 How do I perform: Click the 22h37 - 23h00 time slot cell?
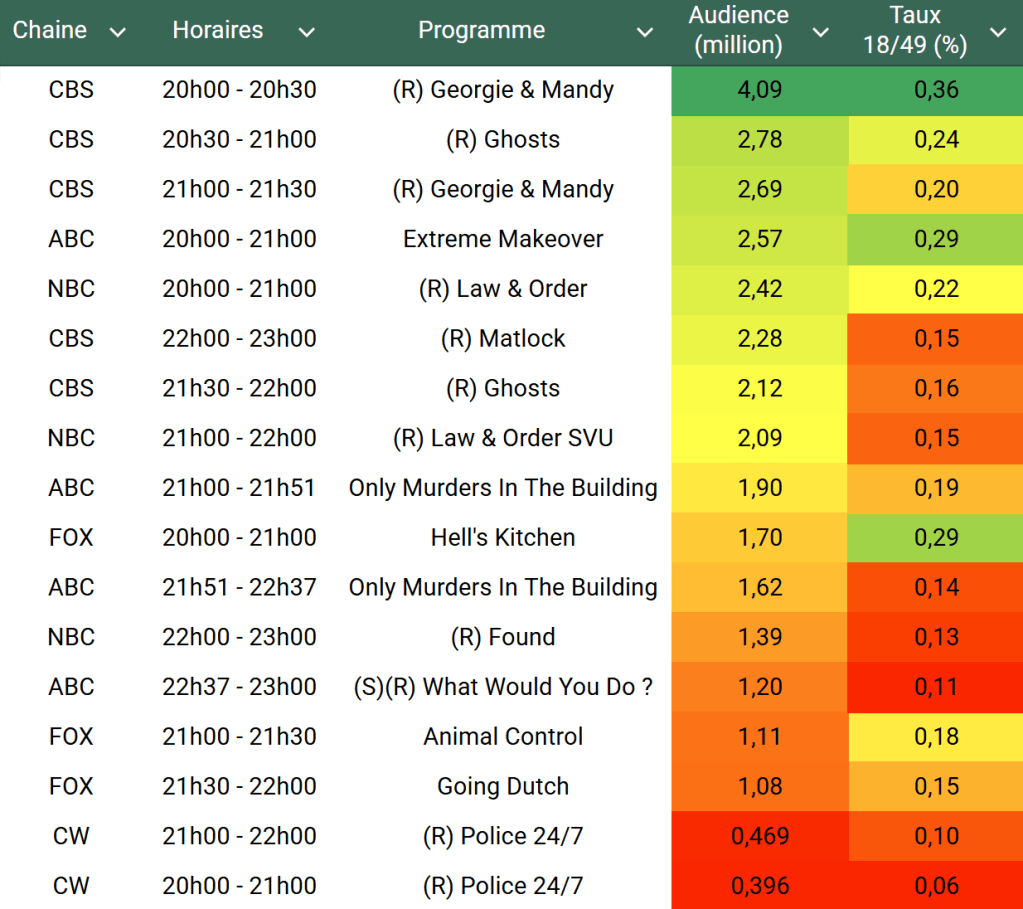(239, 687)
